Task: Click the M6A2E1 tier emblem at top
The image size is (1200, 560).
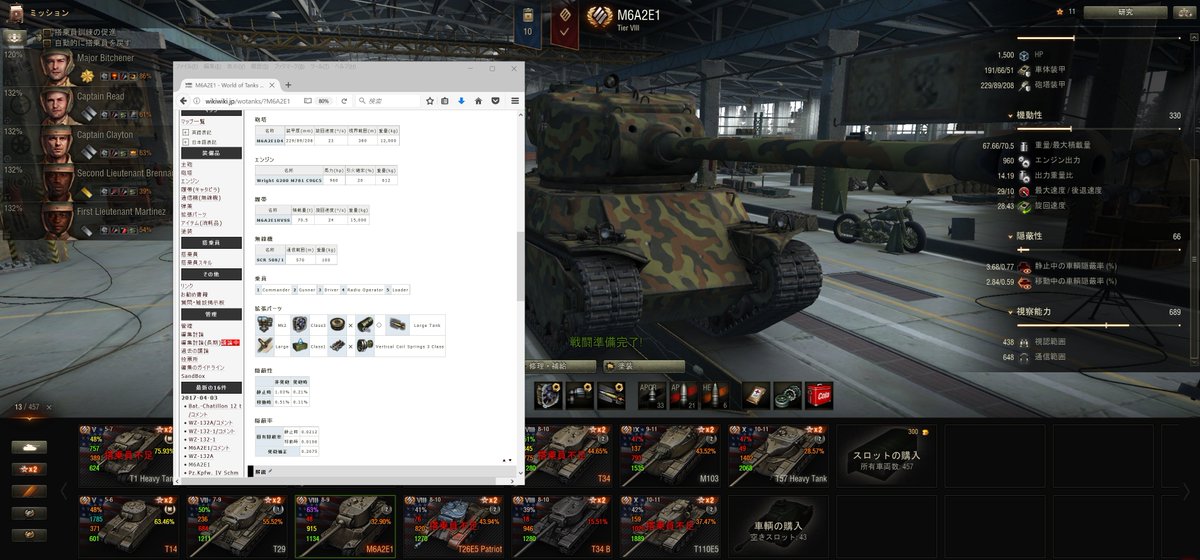Action: pos(599,17)
